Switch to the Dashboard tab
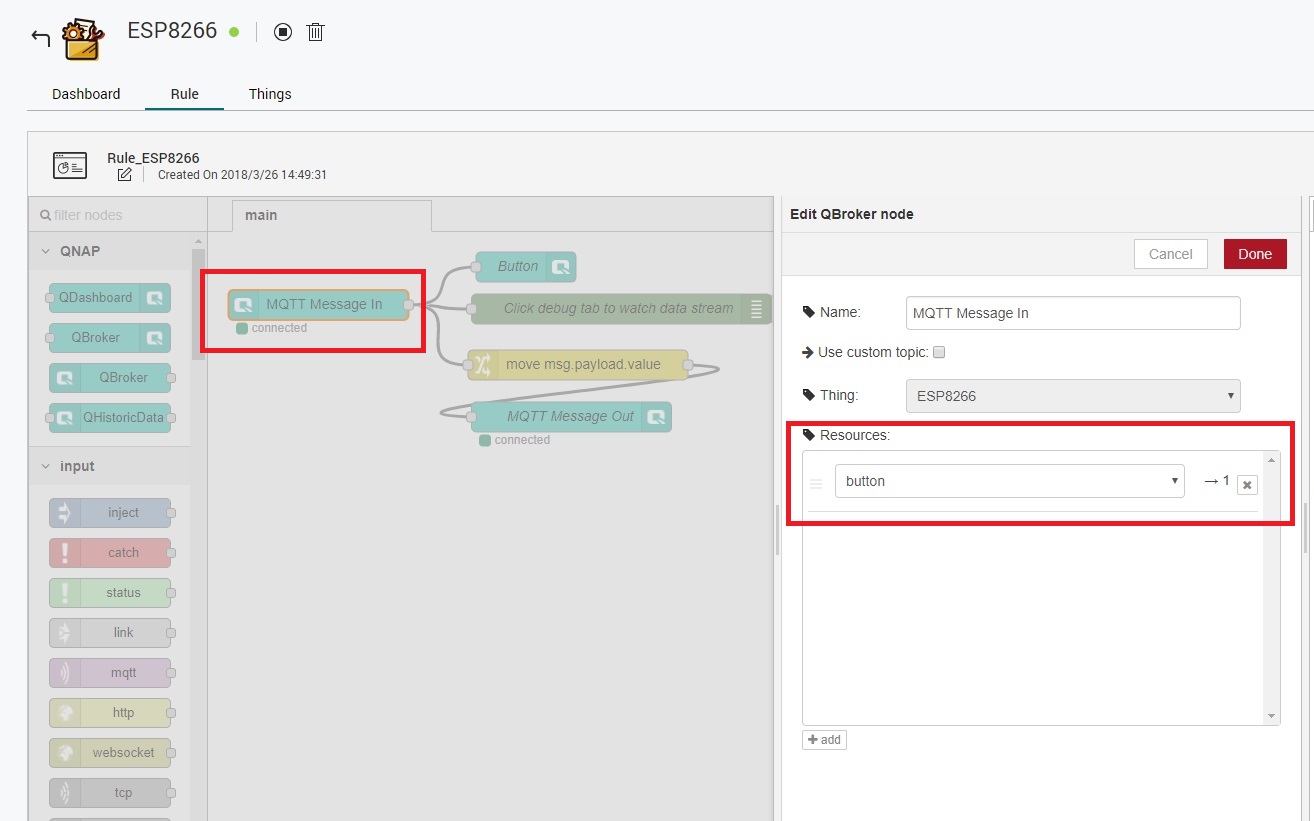Screen dimensions: 1314x821 (x=86, y=94)
